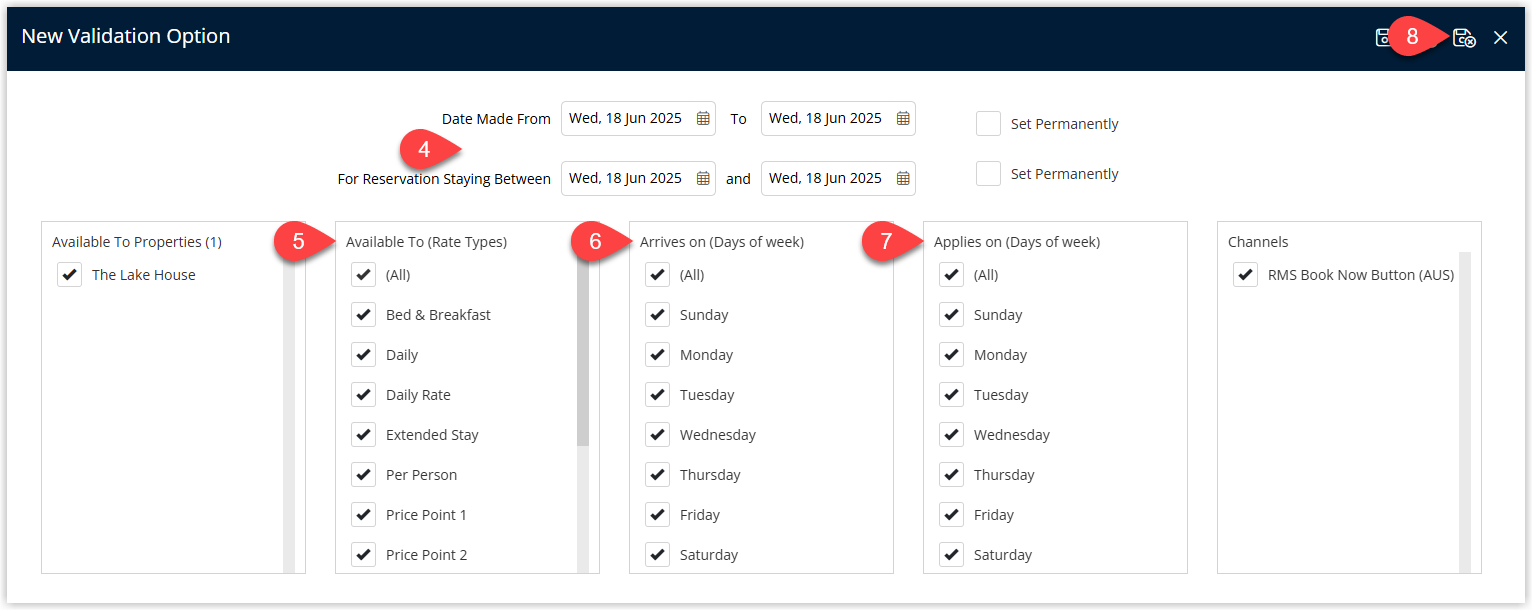Uncheck Price Point 2 rate type
The width and height of the screenshot is (1533, 611).
(363, 554)
